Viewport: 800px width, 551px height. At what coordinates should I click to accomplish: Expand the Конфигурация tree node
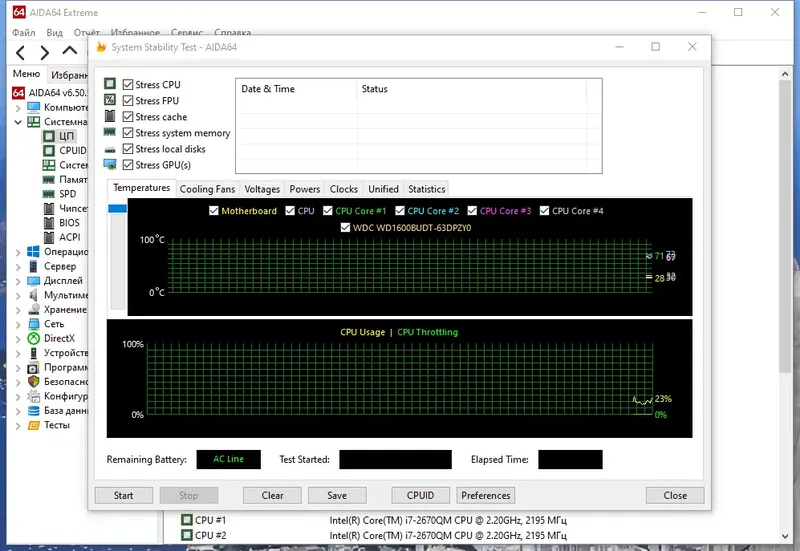point(18,396)
